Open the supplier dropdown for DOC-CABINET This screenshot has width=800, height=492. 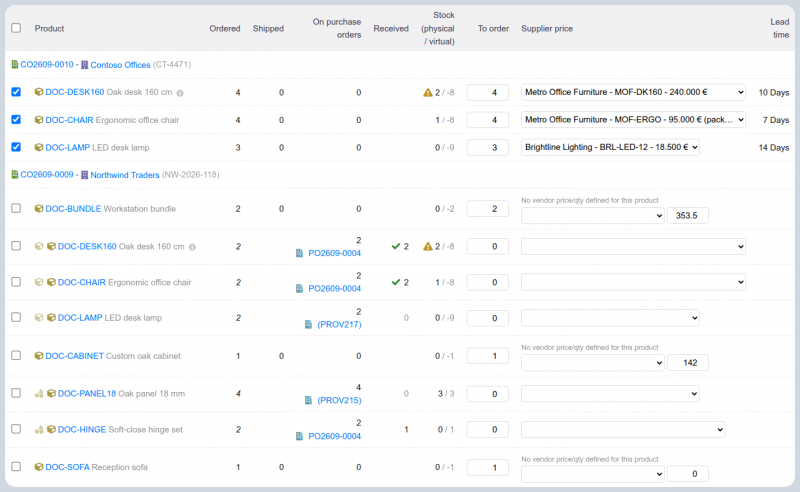[x=592, y=363]
